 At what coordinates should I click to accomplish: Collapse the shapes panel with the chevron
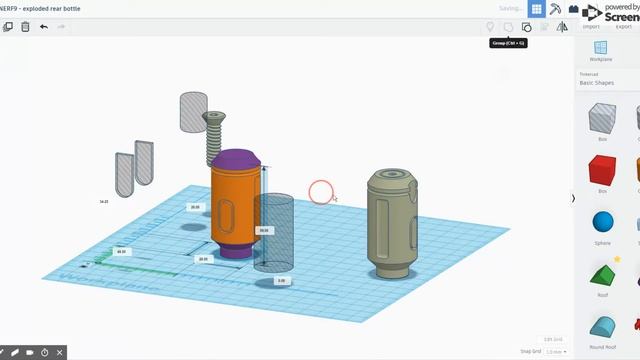[x=573, y=199]
